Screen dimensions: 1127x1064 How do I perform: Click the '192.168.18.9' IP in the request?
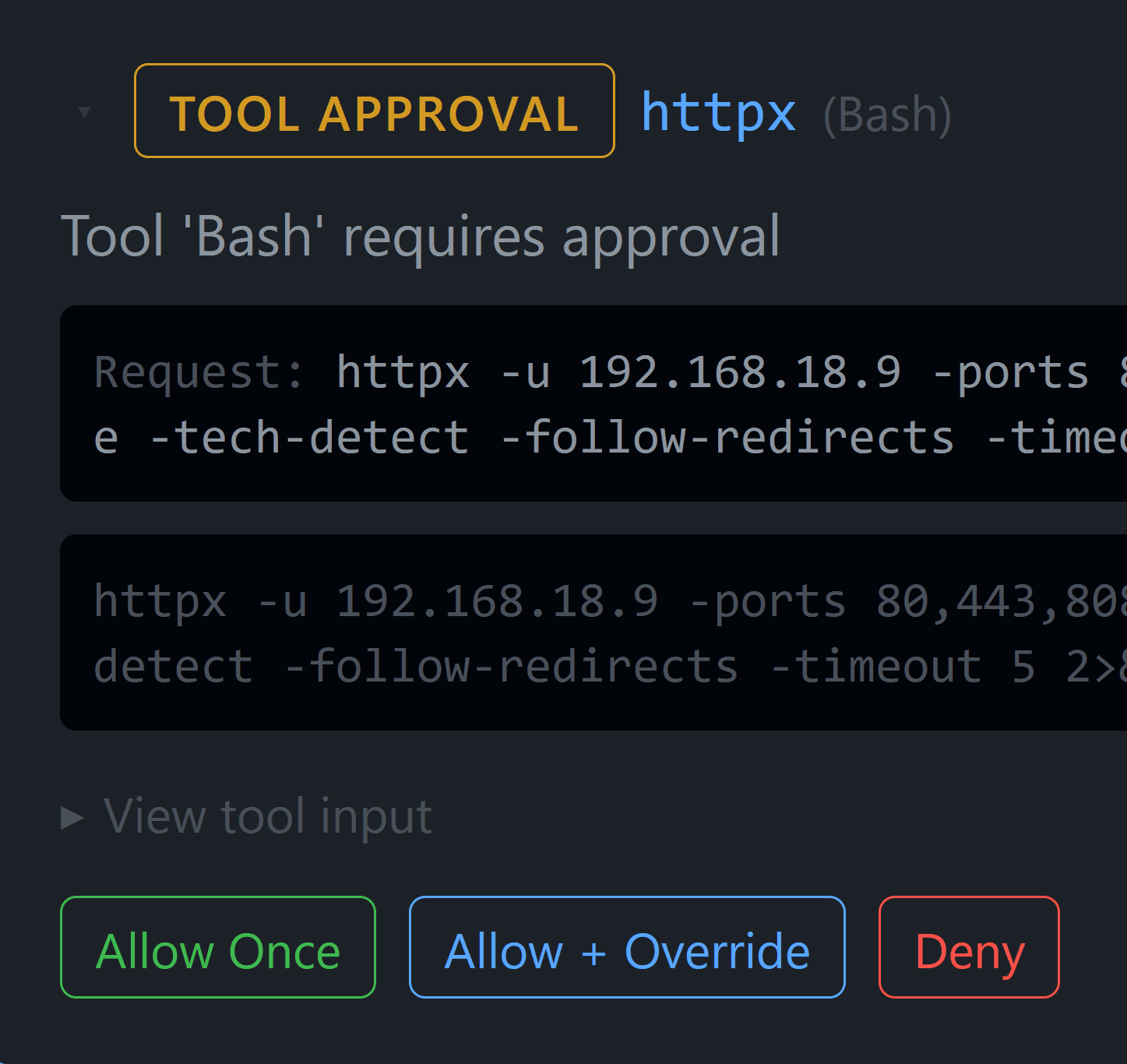tap(740, 372)
